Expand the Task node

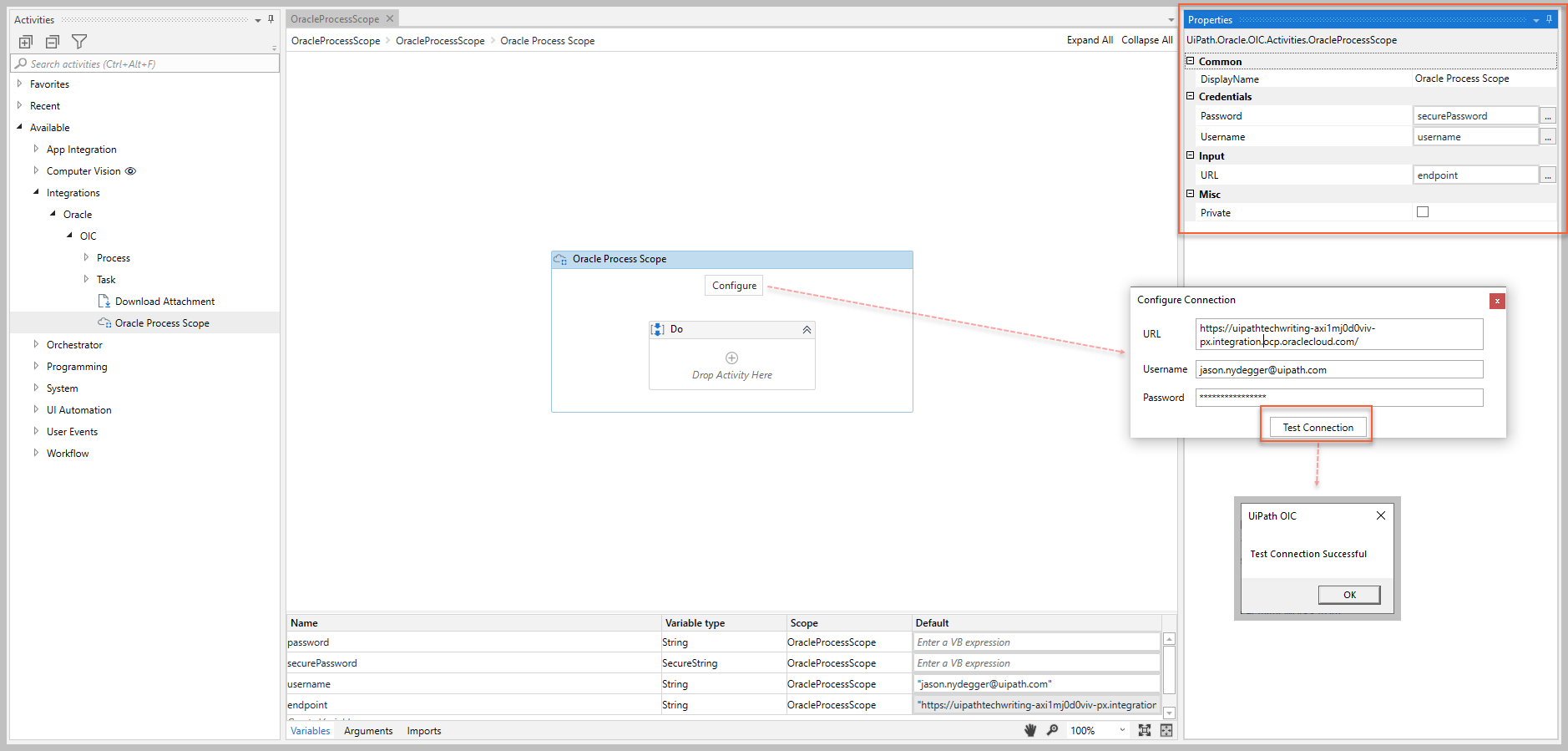[x=86, y=279]
